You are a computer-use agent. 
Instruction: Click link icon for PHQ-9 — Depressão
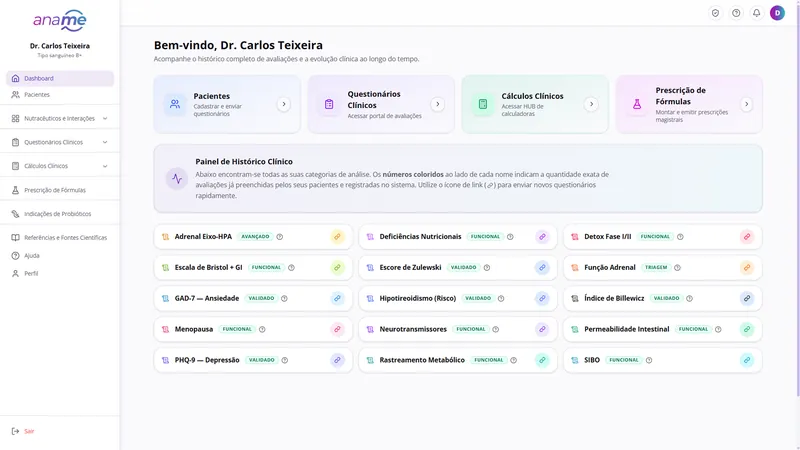(337, 360)
